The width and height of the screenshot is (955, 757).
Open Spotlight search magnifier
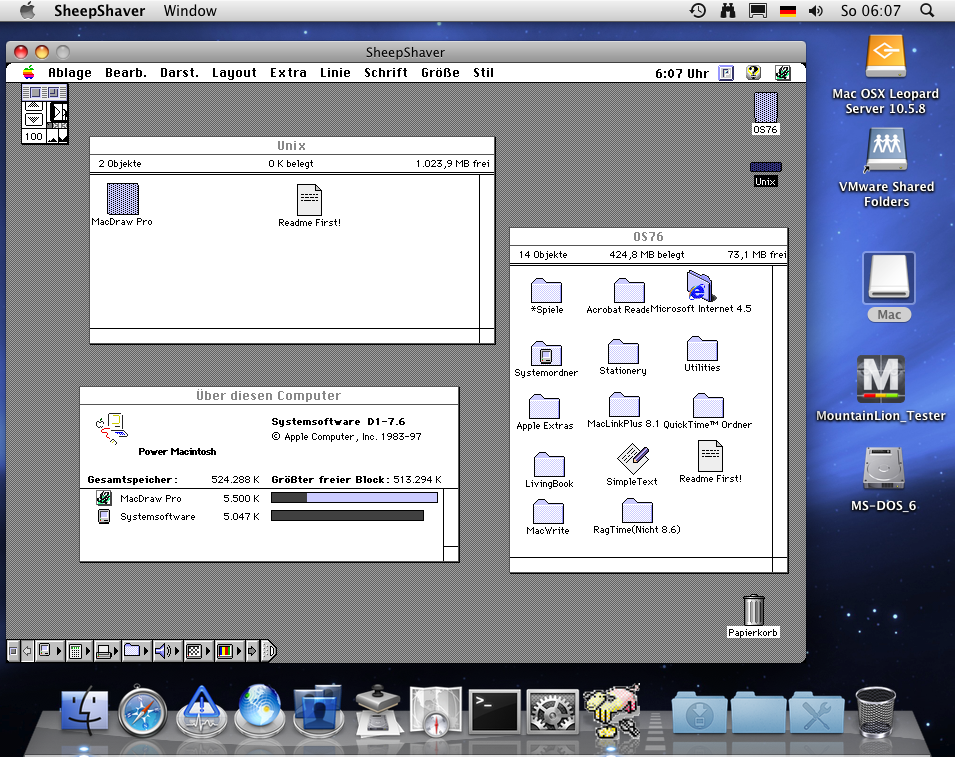point(927,10)
